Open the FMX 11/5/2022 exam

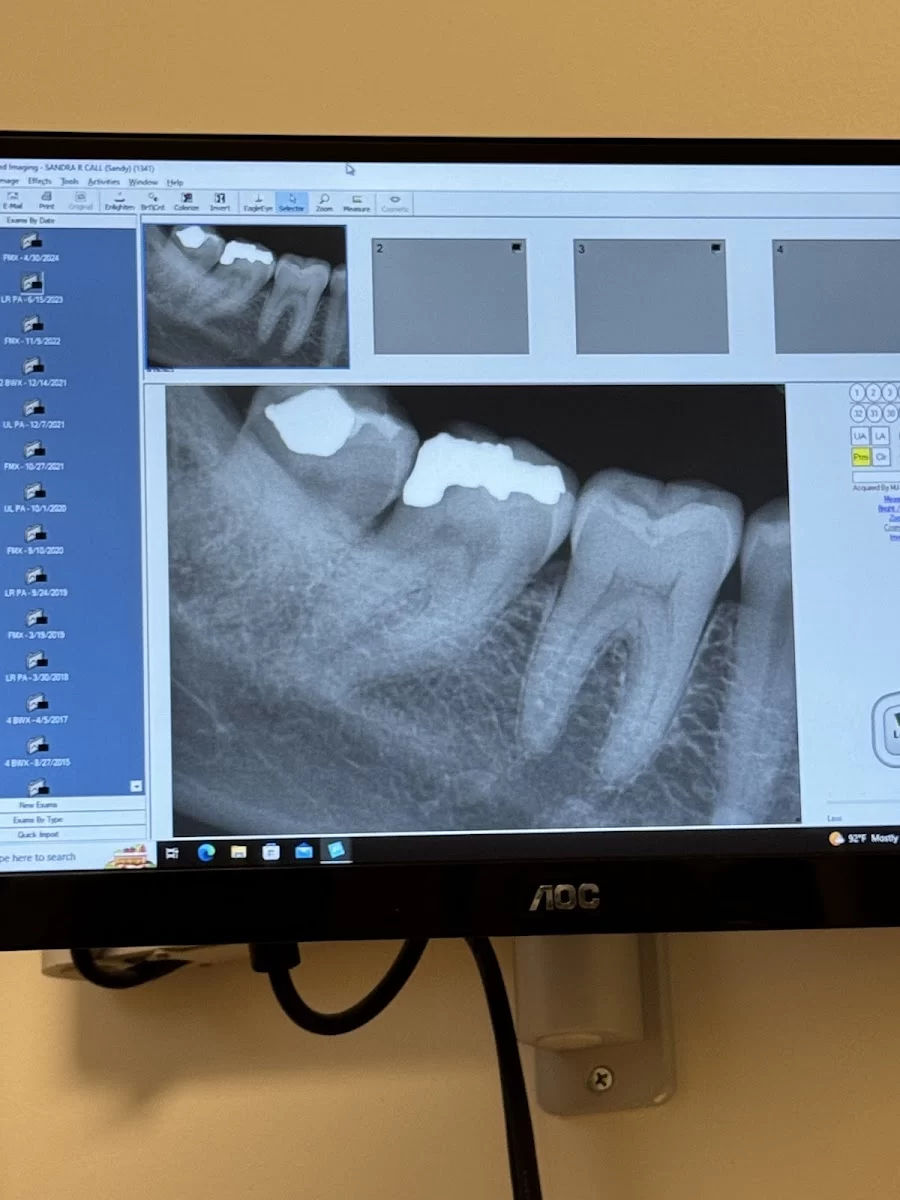pyautogui.click(x=32, y=331)
